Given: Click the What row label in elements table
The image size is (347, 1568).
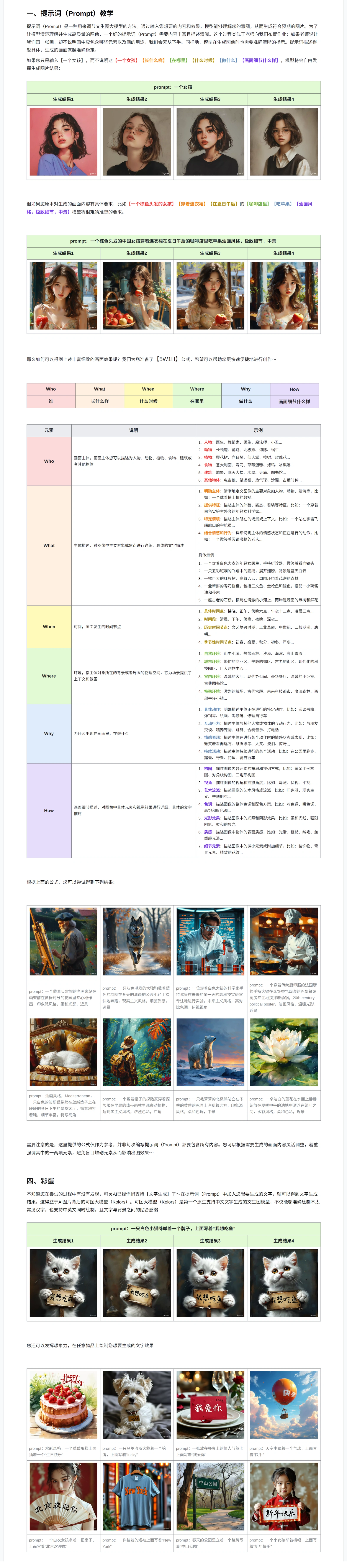Looking at the screenshot, I should [x=49, y=545].
